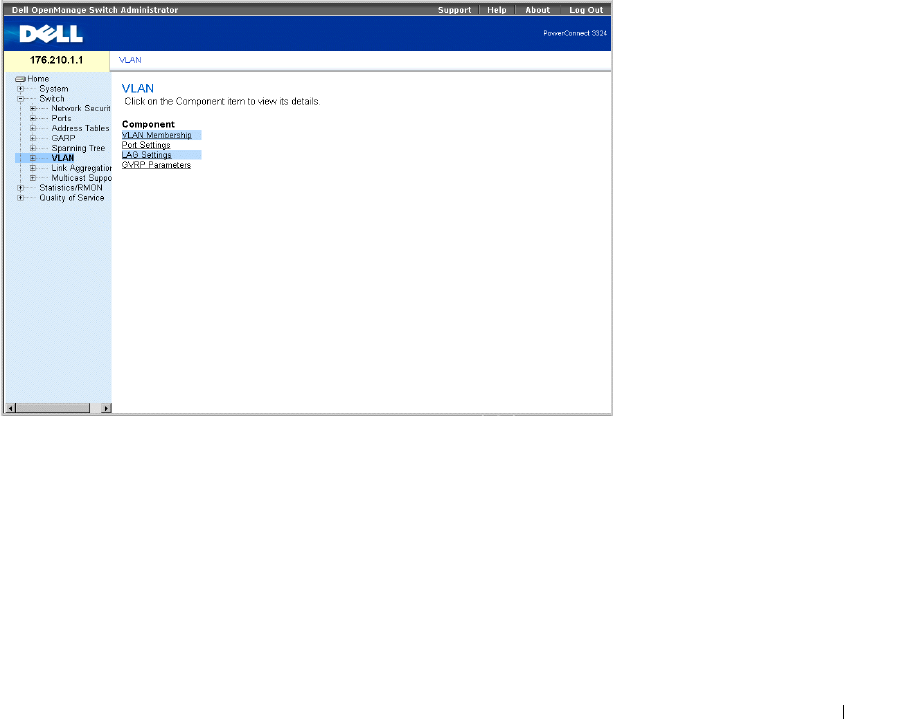This screenshot has height=719, width=901.
Task: Click the Component column header
Action: coord(148,124)
